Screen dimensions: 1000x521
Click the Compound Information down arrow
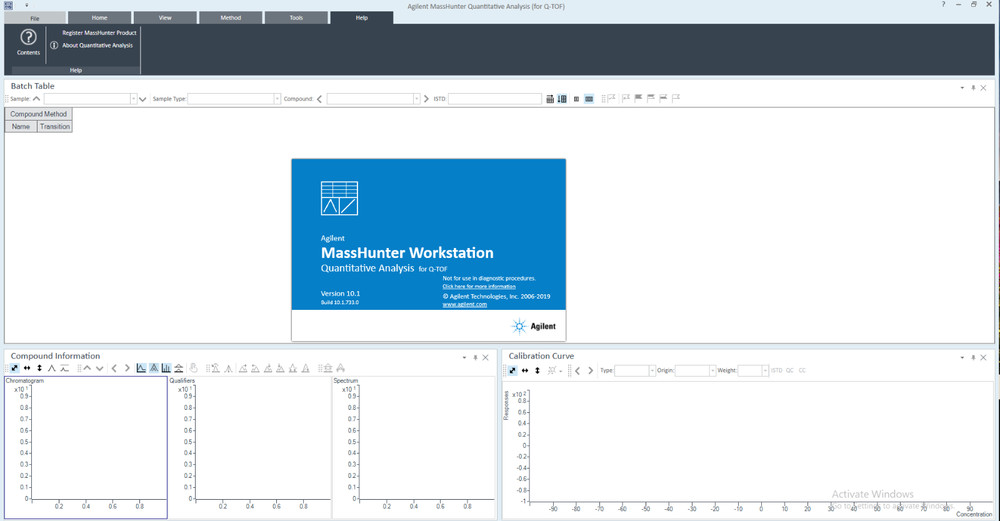click(99, 368)
